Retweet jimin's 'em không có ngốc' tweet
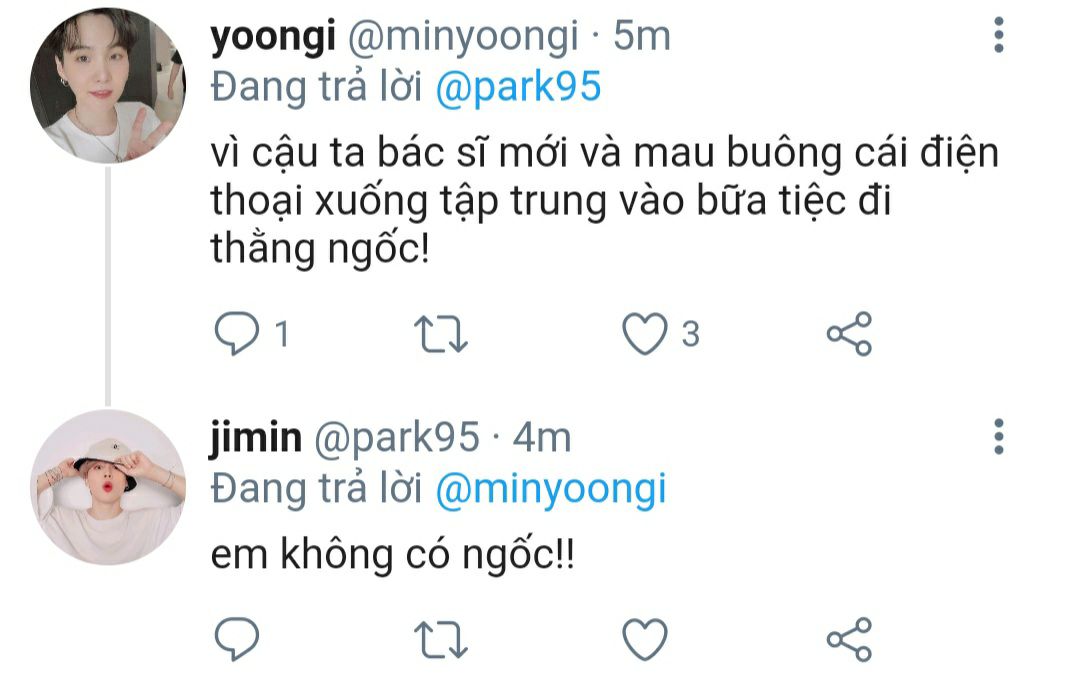This screenshot has height=688, width=1080. click(441, 640)
